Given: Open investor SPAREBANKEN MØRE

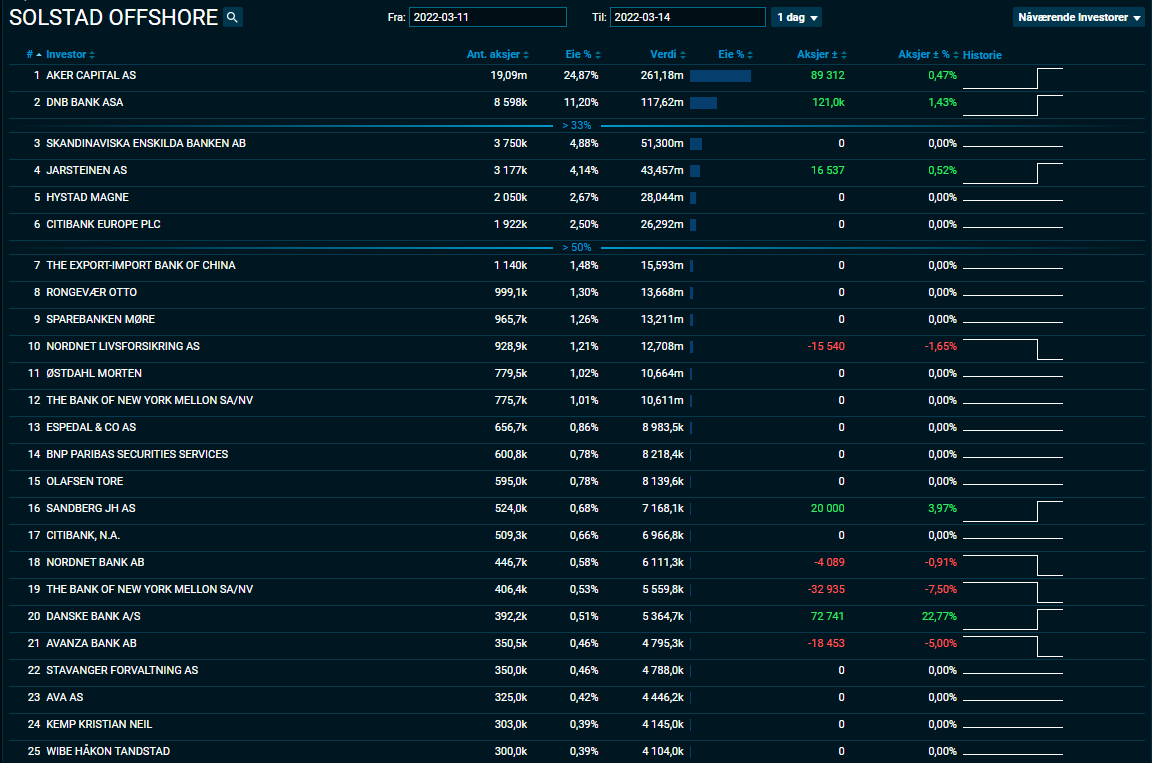Looking at the screenshot, I should click(x=101, y=319).
